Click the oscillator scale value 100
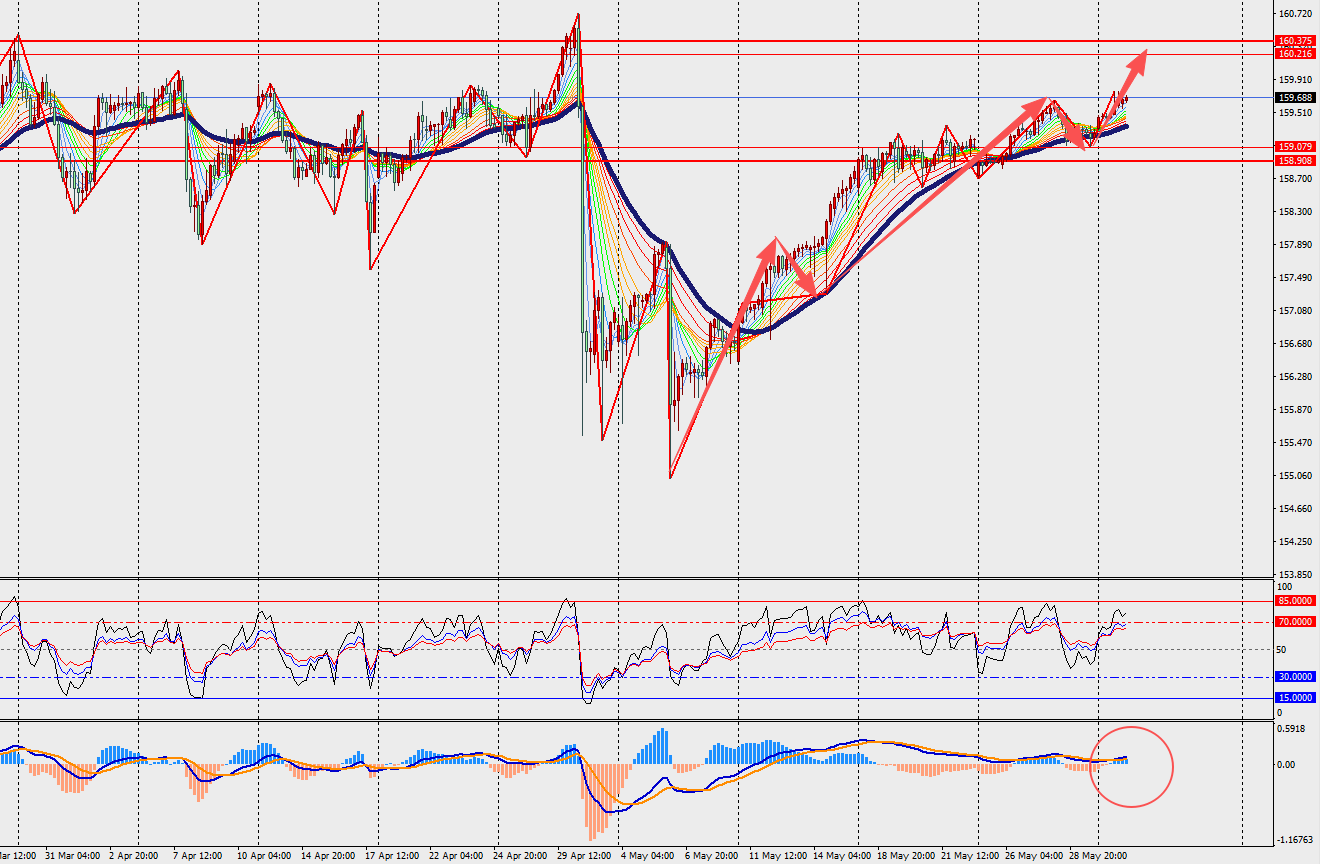Screen dimensions: 1321x864 click(1286, 588)
